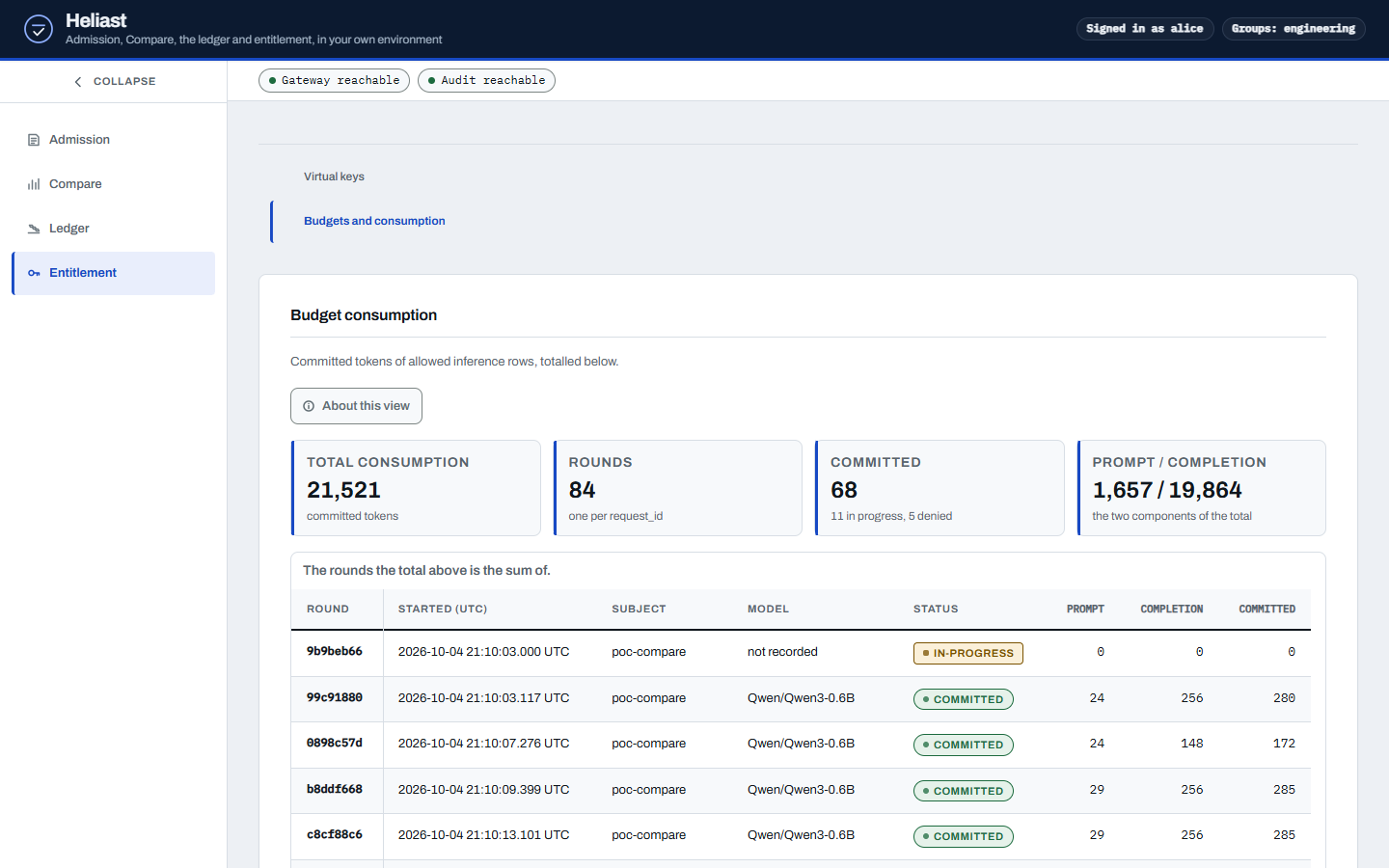The width and height of the screenshot is (1389, 868).
Task: Click the Heliast checkmark logo icon
Action: 38,29
